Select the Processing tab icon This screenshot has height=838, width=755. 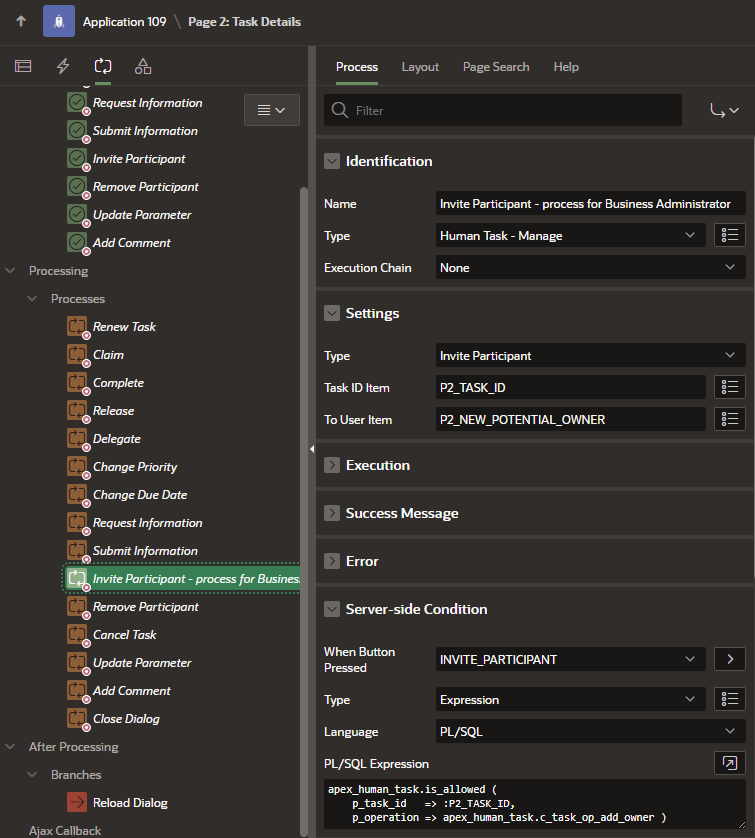pyautogui.click(x=103, y=66)
